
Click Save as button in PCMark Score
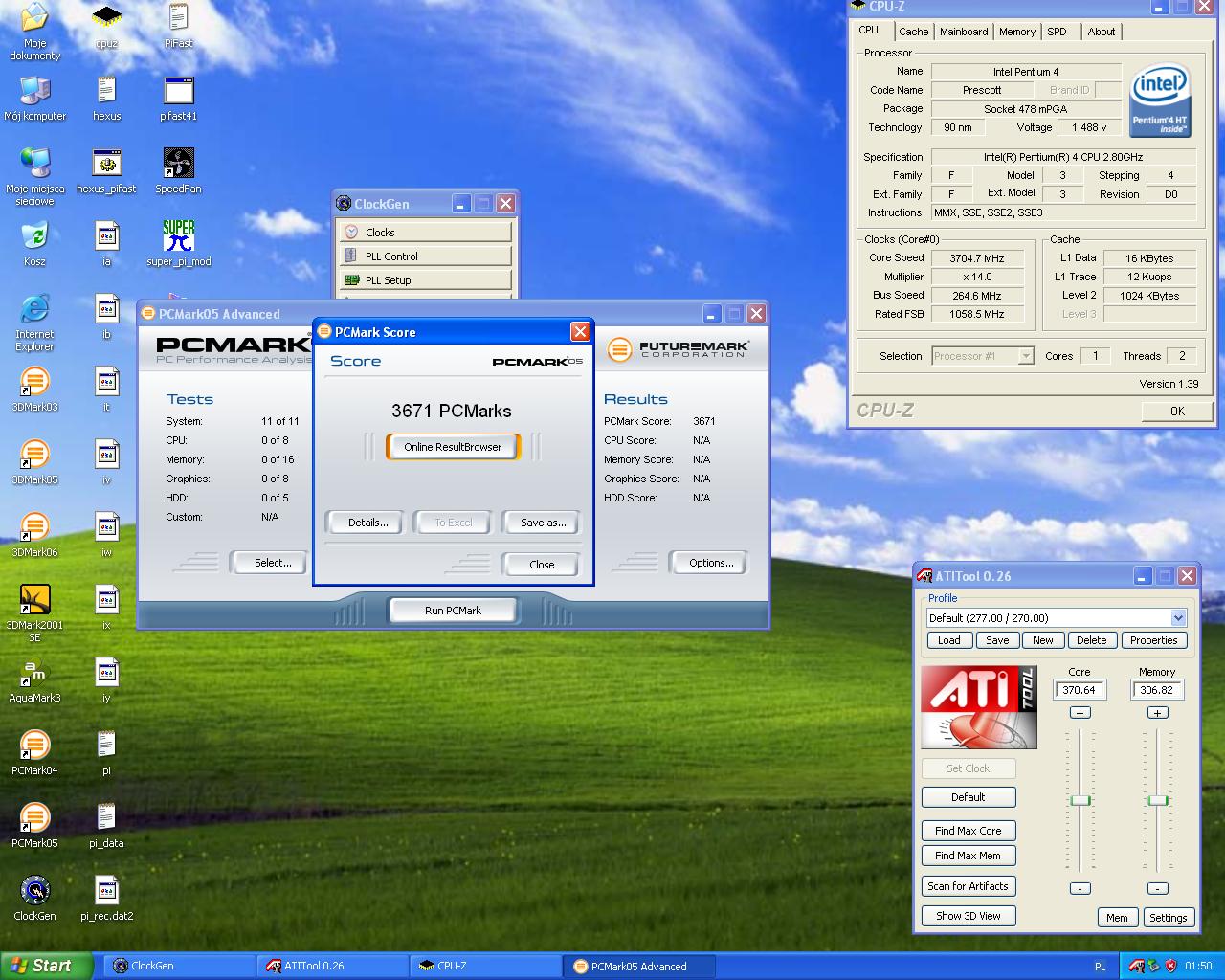coord(543,523)
